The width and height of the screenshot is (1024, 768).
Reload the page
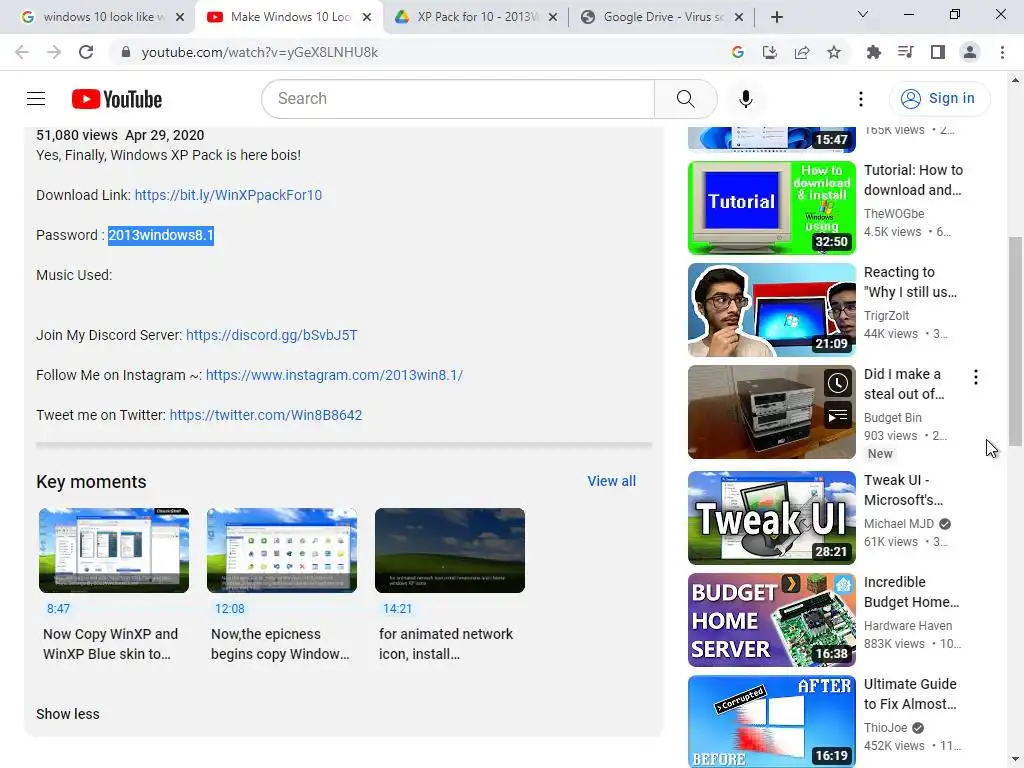(x=86, y=52)
